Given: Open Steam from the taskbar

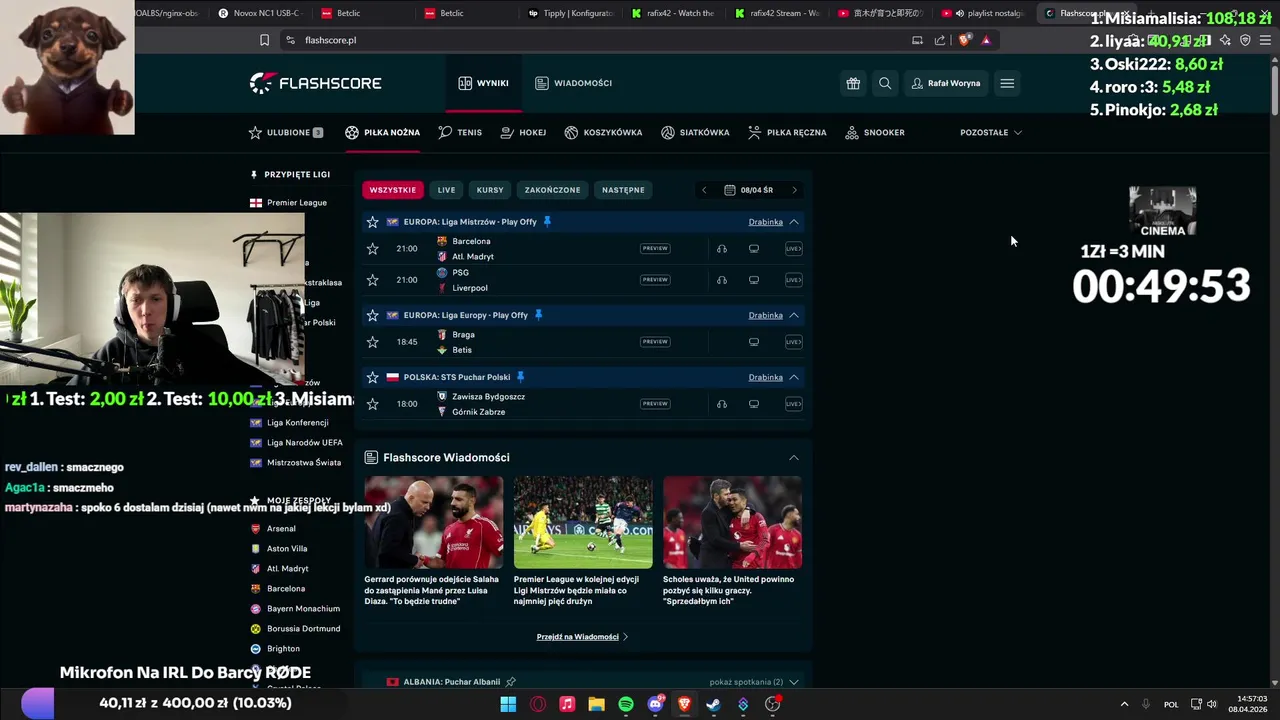Looking at the screenshot, I should point(713,704).
